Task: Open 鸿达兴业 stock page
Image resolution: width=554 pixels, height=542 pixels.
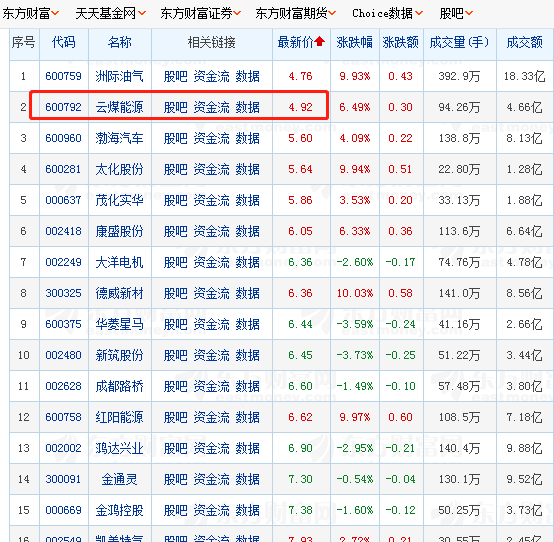Action: [119, 448]
